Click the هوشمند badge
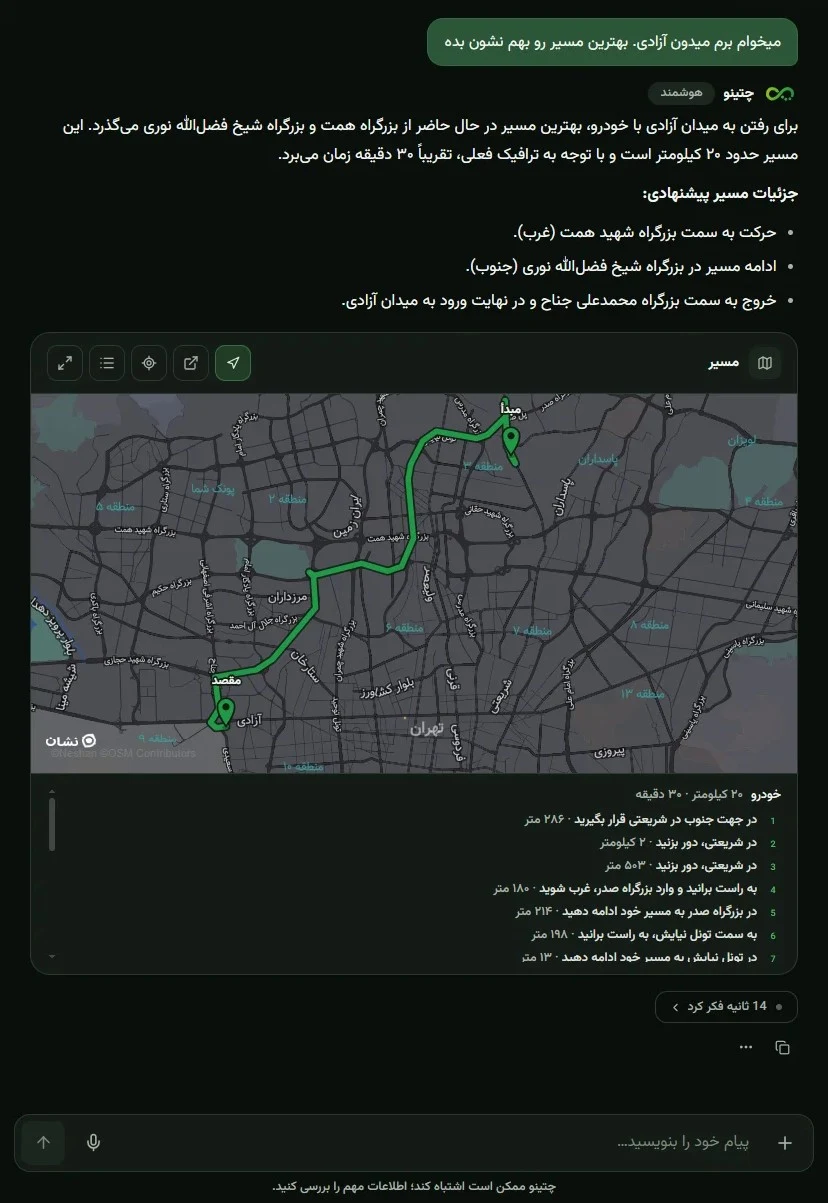 click(x=682, y=94)
